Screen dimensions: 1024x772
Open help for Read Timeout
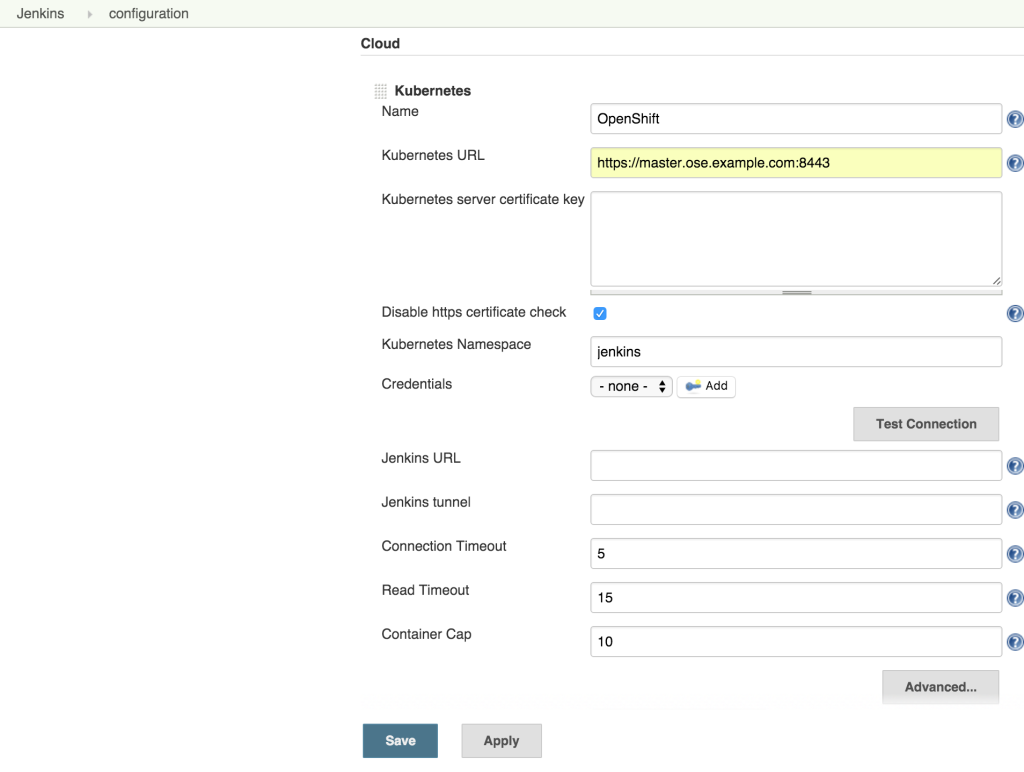(x=1015, y=597)
